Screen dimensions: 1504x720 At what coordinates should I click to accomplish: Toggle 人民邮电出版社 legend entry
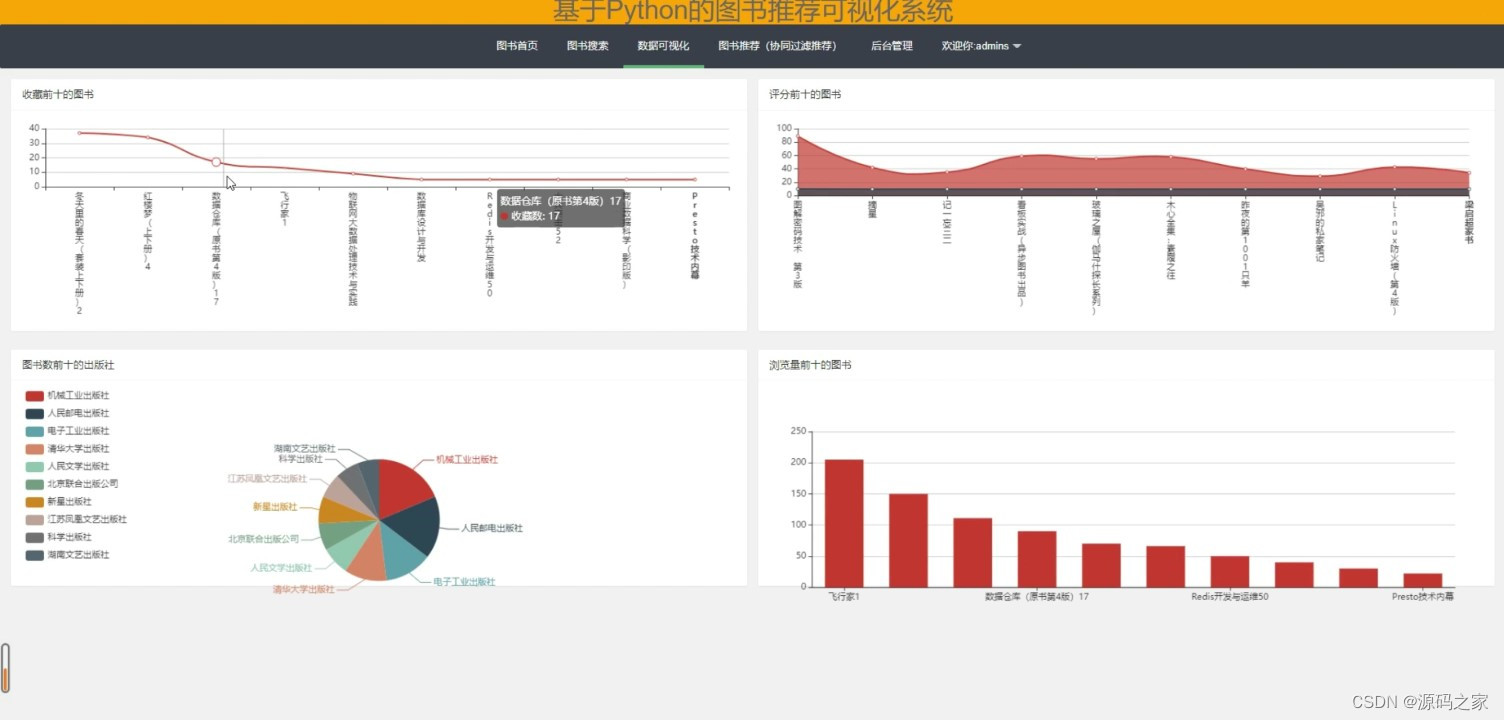click(x=68, y=413)
